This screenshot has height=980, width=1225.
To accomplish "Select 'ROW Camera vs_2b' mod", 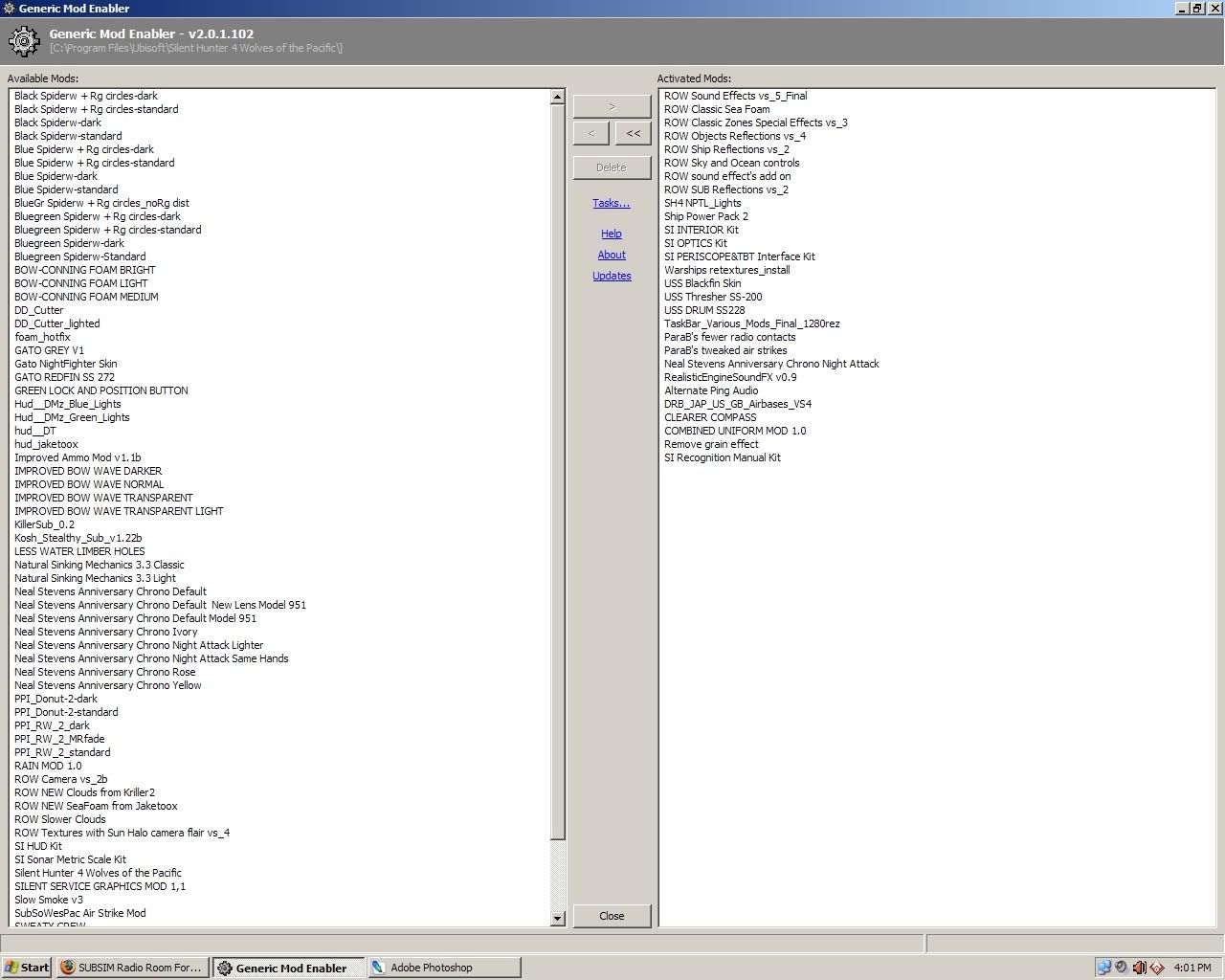I will [60, 779].
